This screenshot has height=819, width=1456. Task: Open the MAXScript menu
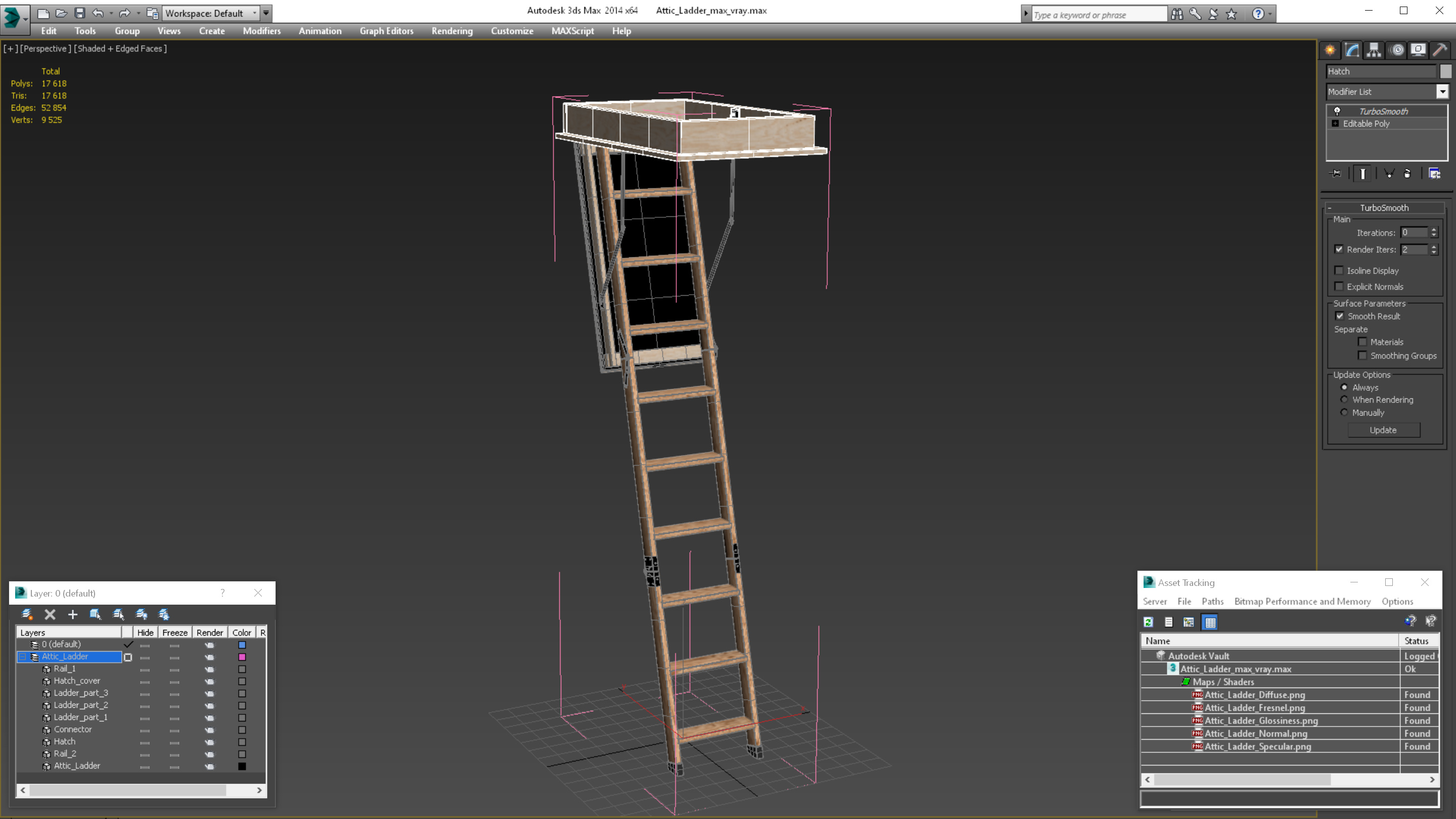coord(573,31)
